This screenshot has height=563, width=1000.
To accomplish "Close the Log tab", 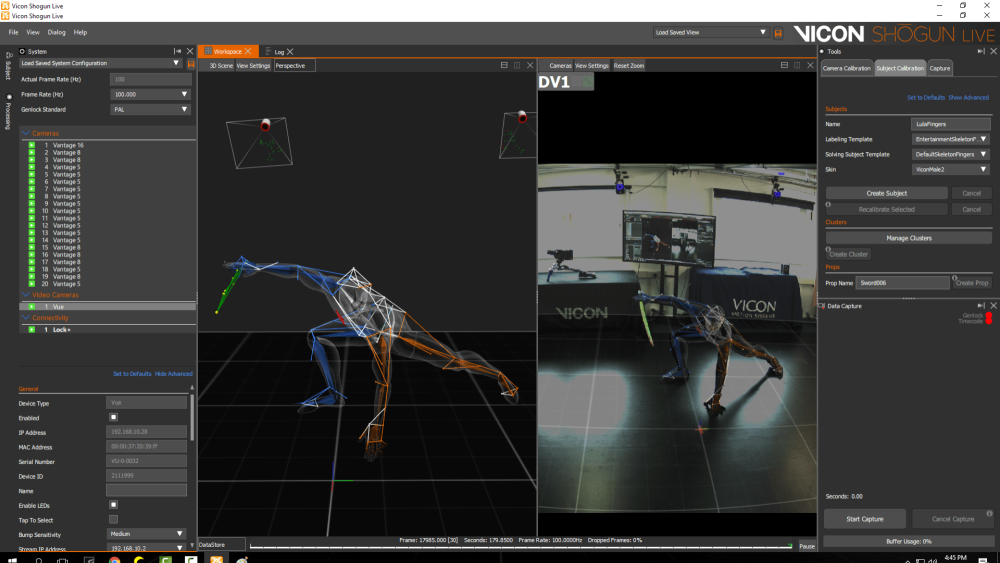I will point(290,51).
